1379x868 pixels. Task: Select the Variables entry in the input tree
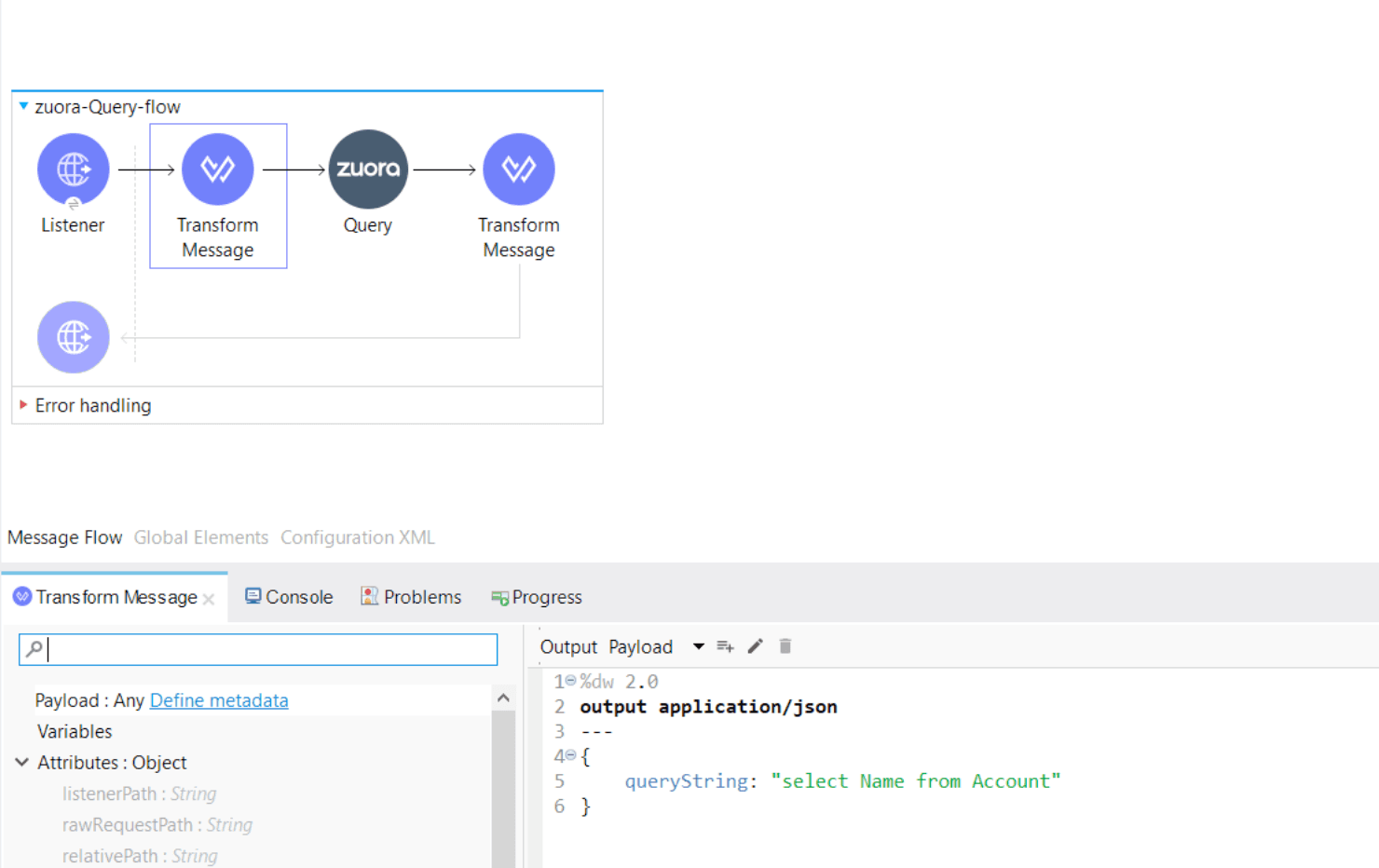click(74, 731)
